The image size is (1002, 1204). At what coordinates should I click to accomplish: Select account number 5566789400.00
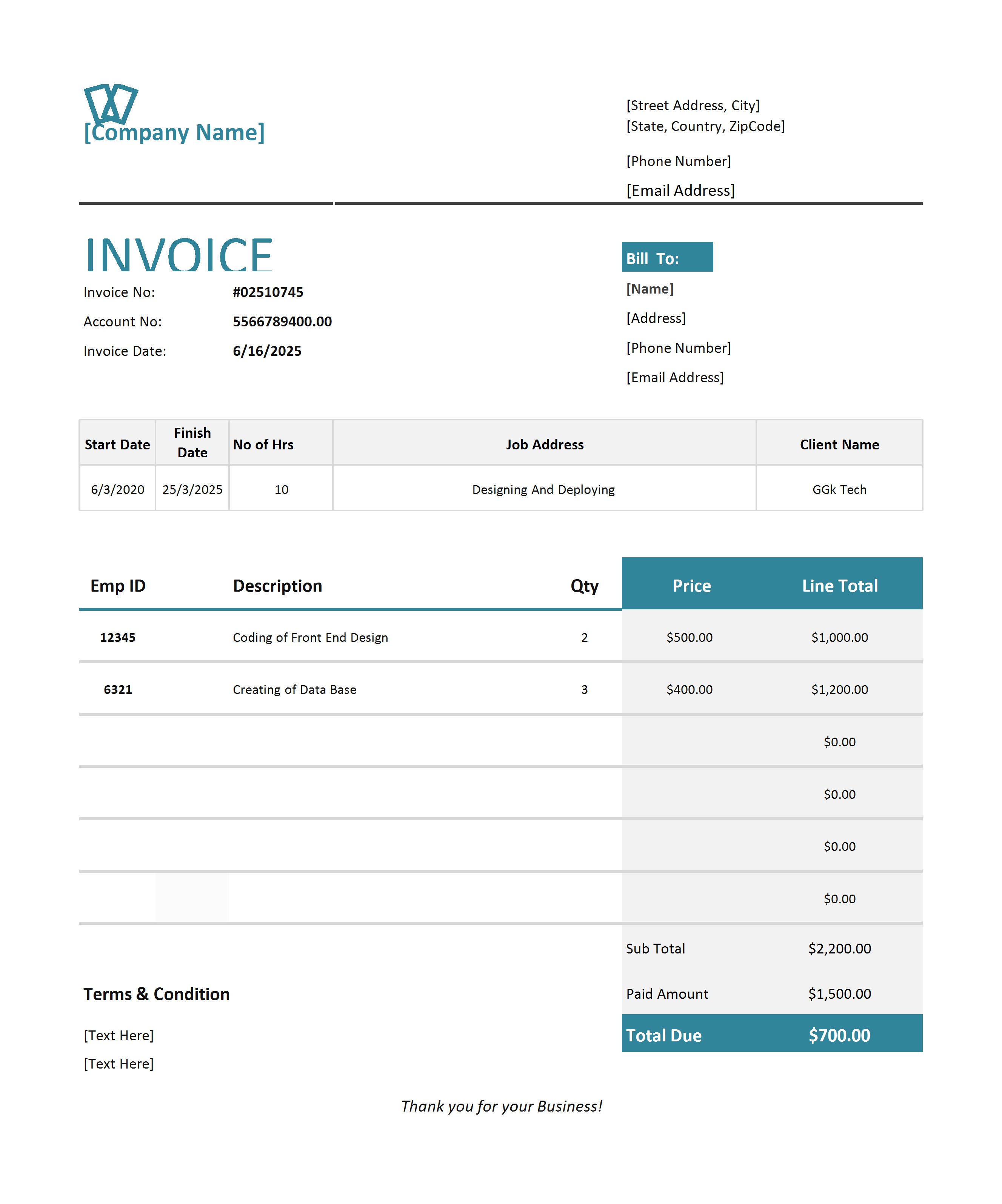tap(282, 321)
